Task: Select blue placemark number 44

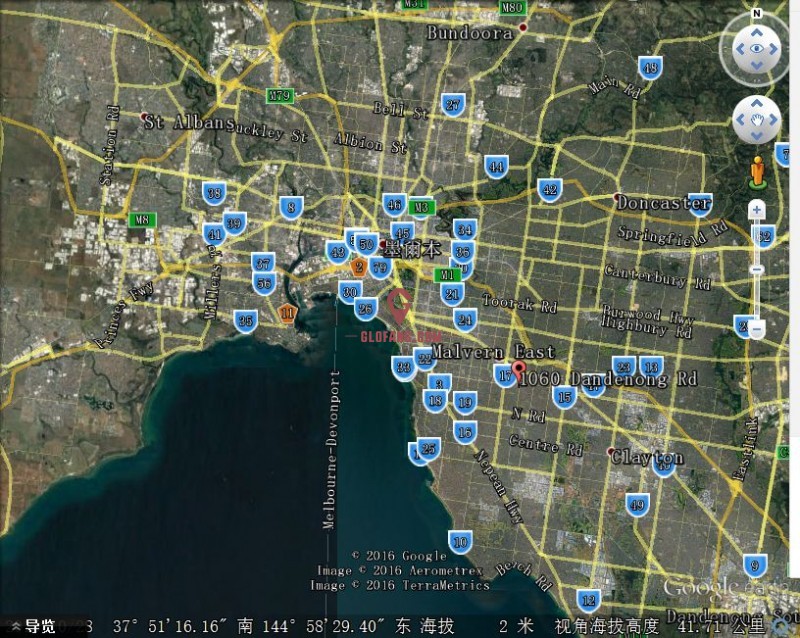Action: coord(496,166)
